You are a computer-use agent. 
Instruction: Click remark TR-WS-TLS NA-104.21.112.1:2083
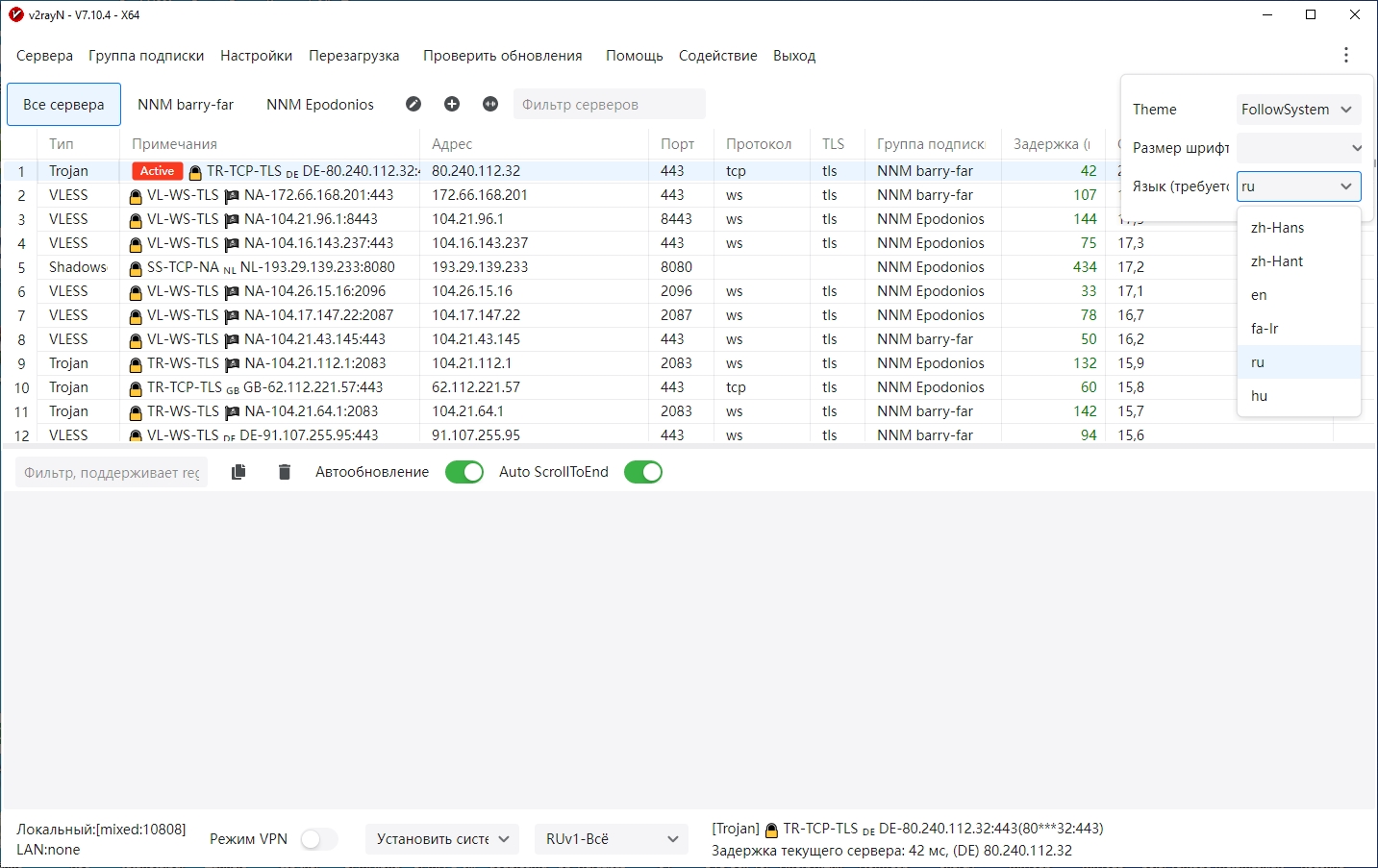[x=270, y=363]
